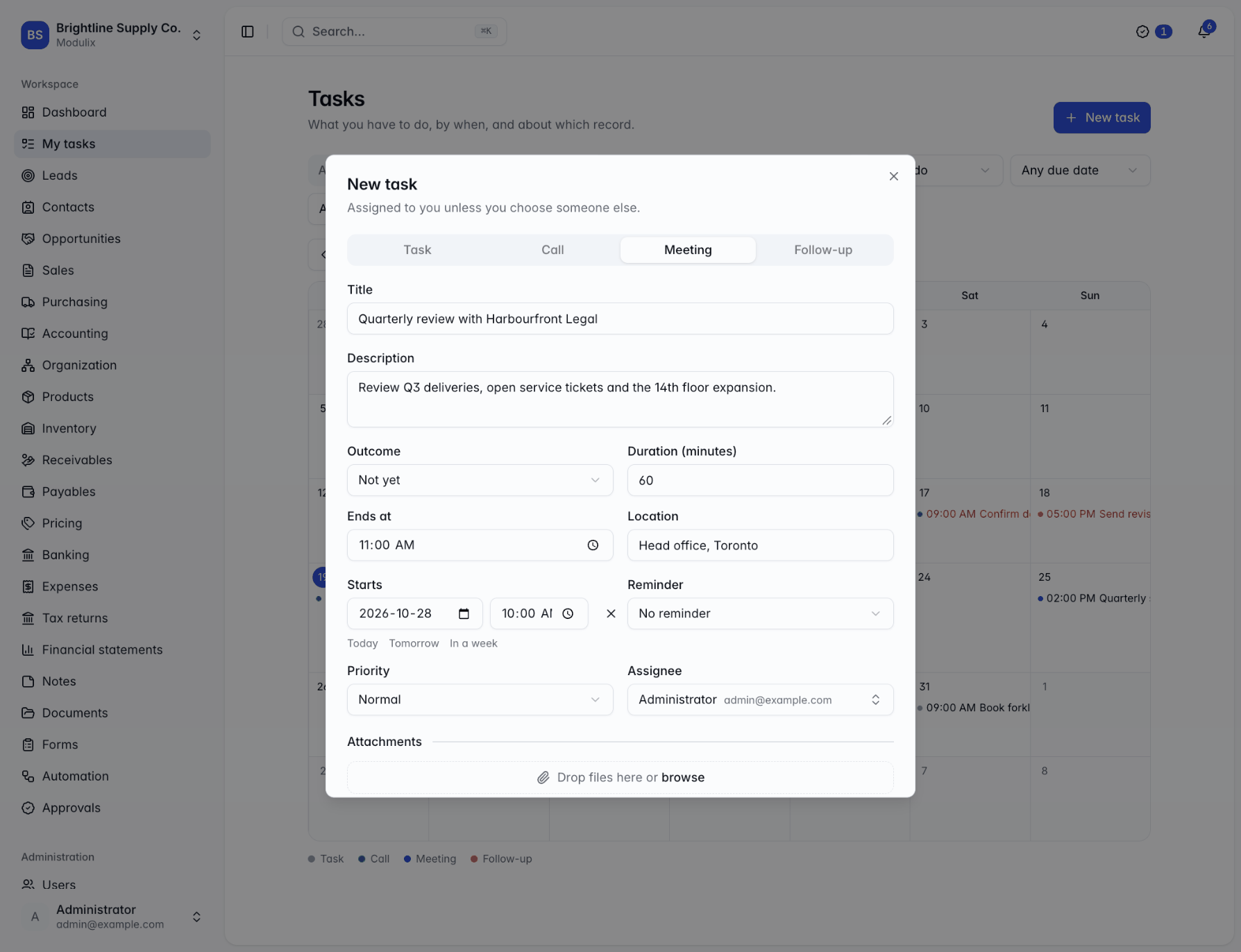Open the notifications bell icon
This screenshot has width=1241, height=952.
pos(1204,31)
